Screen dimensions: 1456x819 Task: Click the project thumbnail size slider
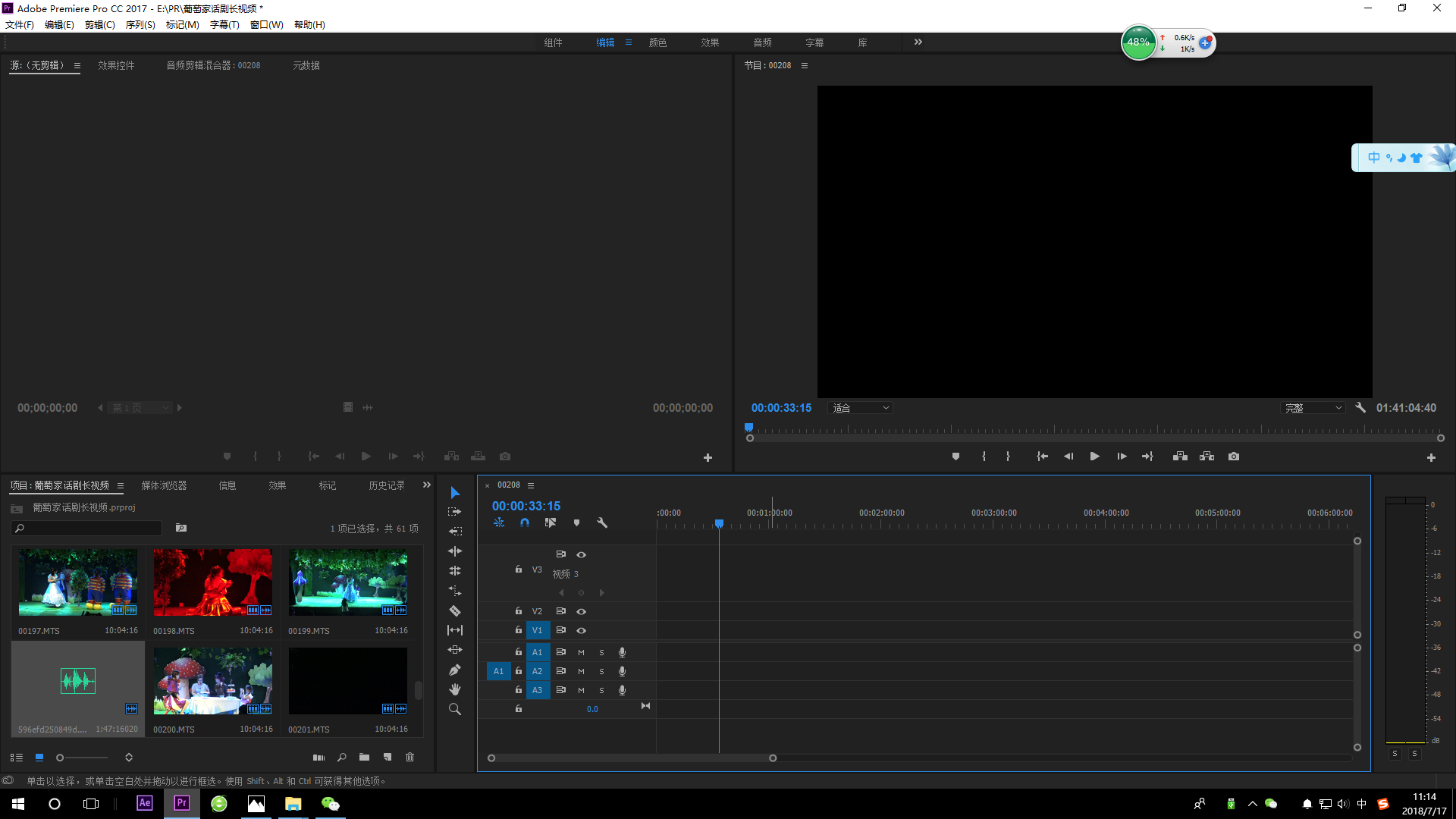[82, 758]
